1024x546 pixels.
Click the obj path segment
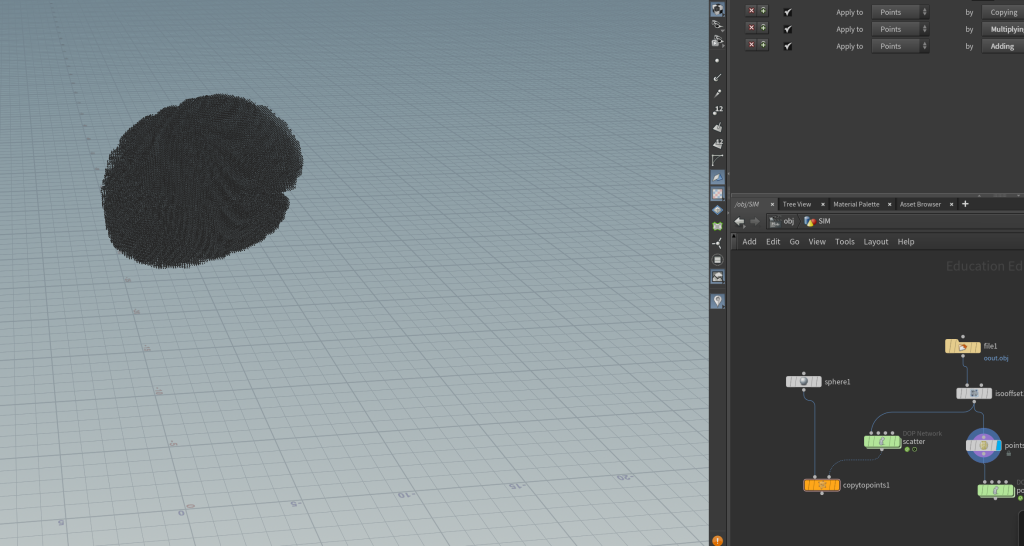[x=788, y=222]
